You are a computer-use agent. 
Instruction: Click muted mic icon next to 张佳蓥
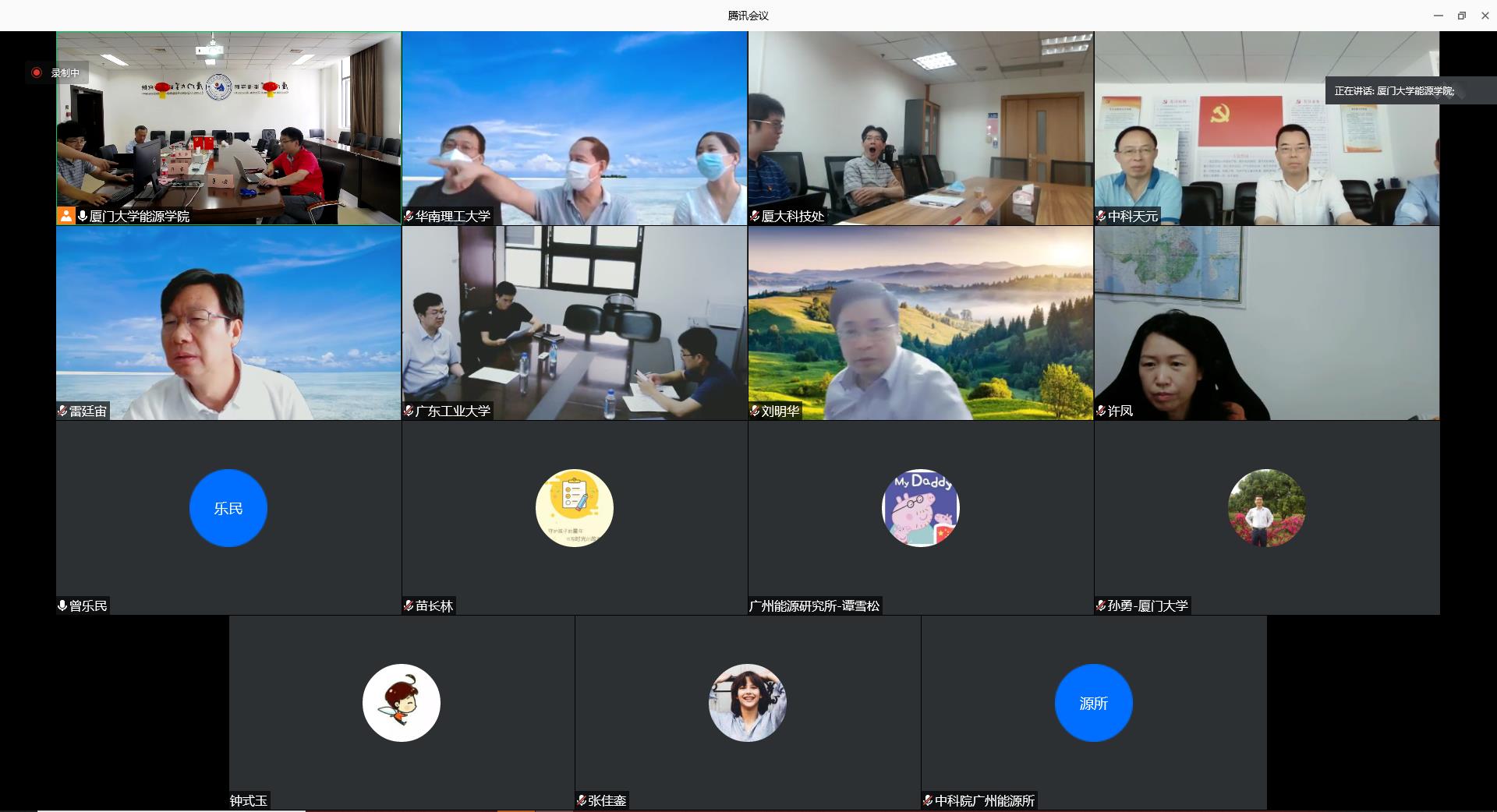(x=582, y=800)
